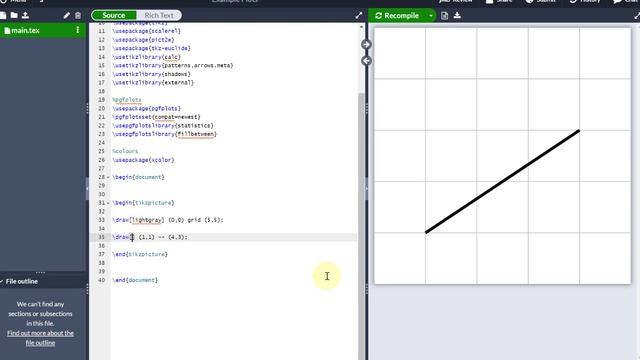The width and height of the screenshot is (640, 360).
Task: Click the editor scroll-up arrow
Action: [x=361, y=27]
